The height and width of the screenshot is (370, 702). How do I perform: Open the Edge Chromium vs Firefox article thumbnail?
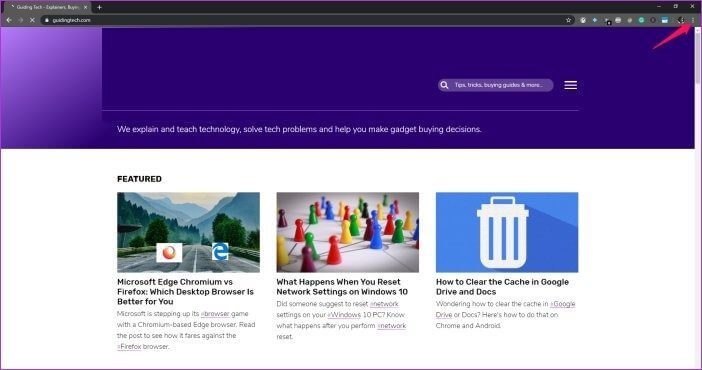pos(188,232)
